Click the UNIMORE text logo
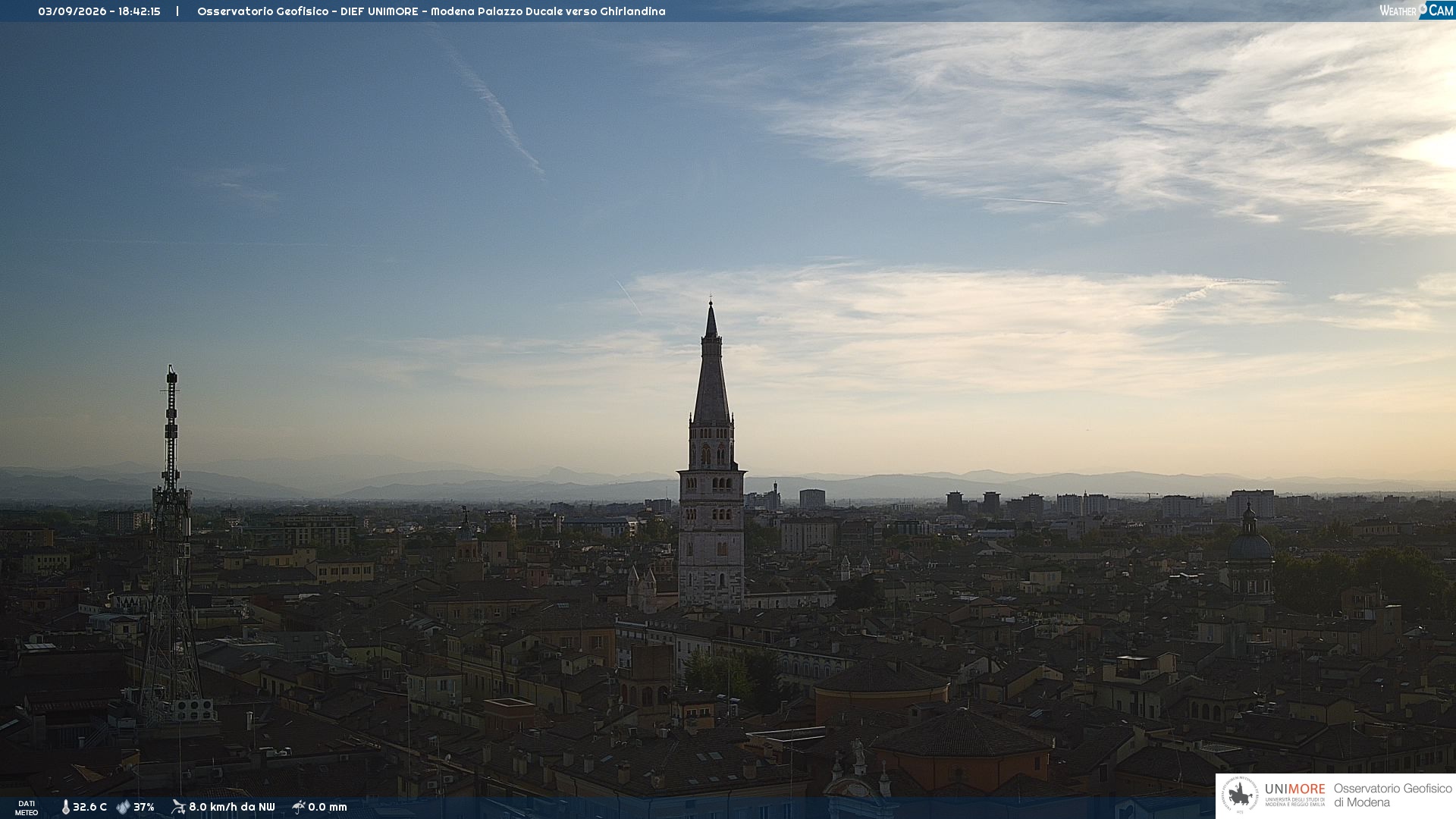The height and width of the screenshot is (819, 1456). coord(1294,789)
